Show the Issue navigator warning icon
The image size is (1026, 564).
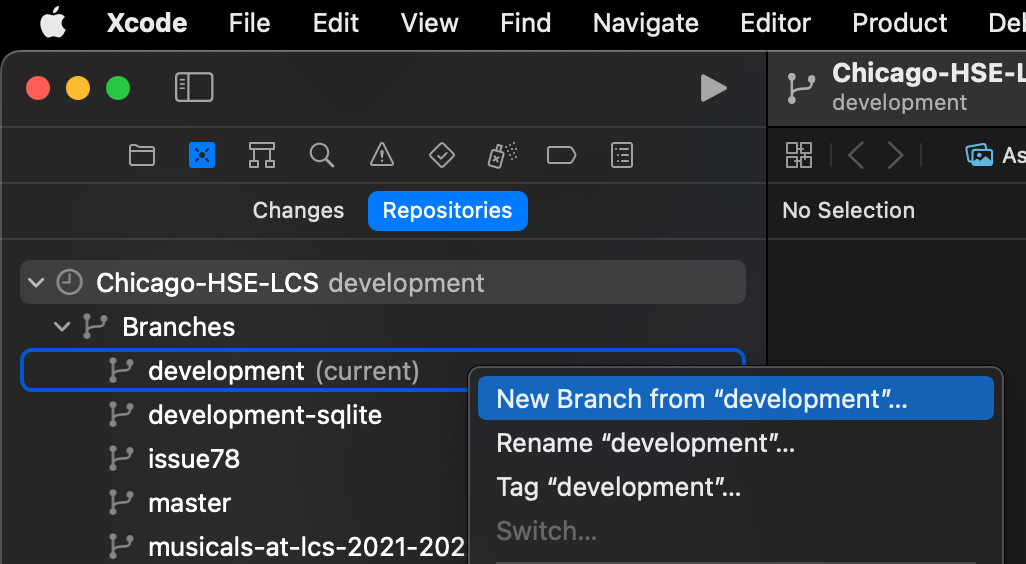(x=381, y=155)
